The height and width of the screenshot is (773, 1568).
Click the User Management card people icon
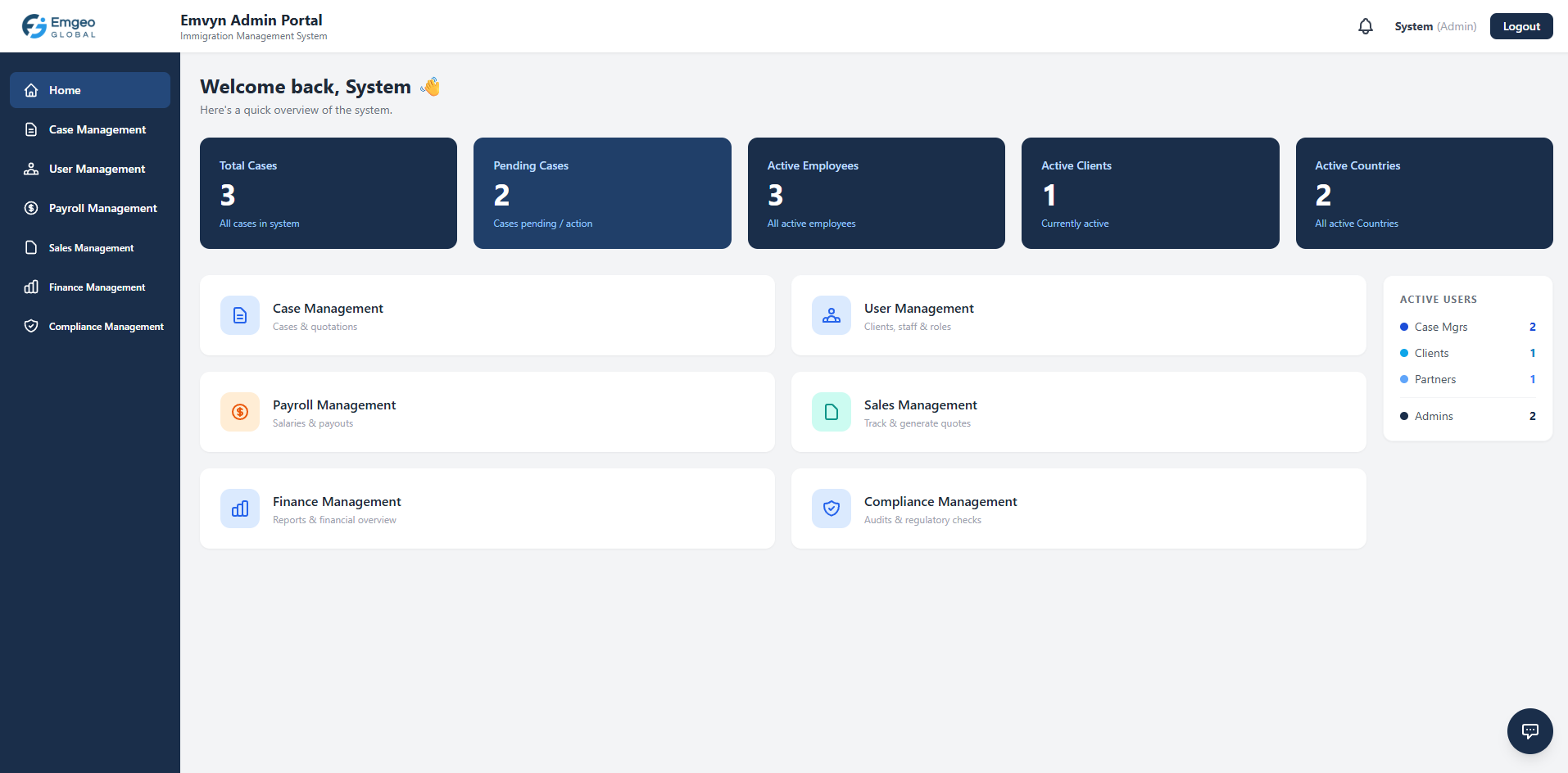pos(832,315)
